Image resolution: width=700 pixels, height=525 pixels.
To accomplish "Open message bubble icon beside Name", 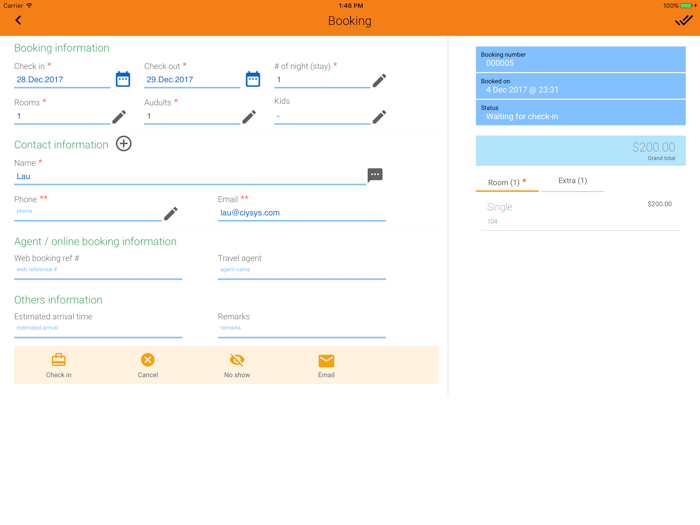I will point(375,175).
